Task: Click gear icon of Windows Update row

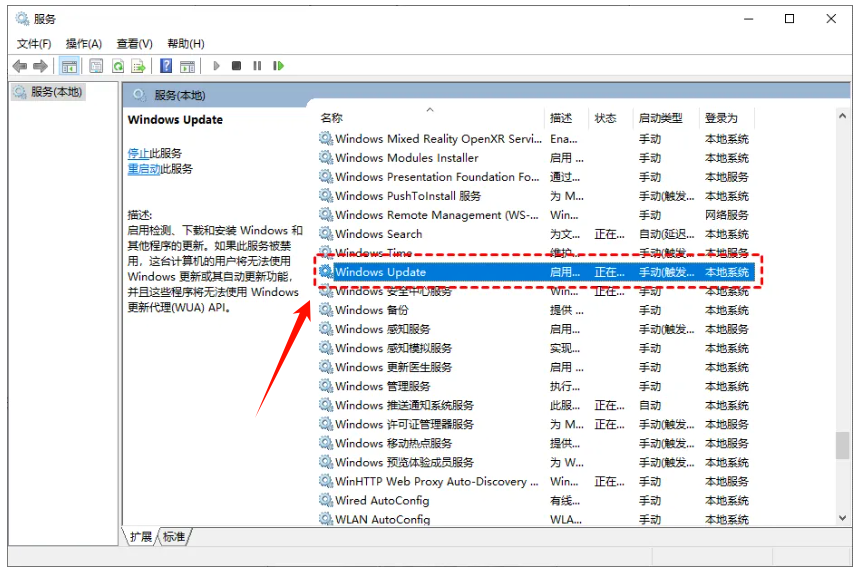Action: (326, 272)
